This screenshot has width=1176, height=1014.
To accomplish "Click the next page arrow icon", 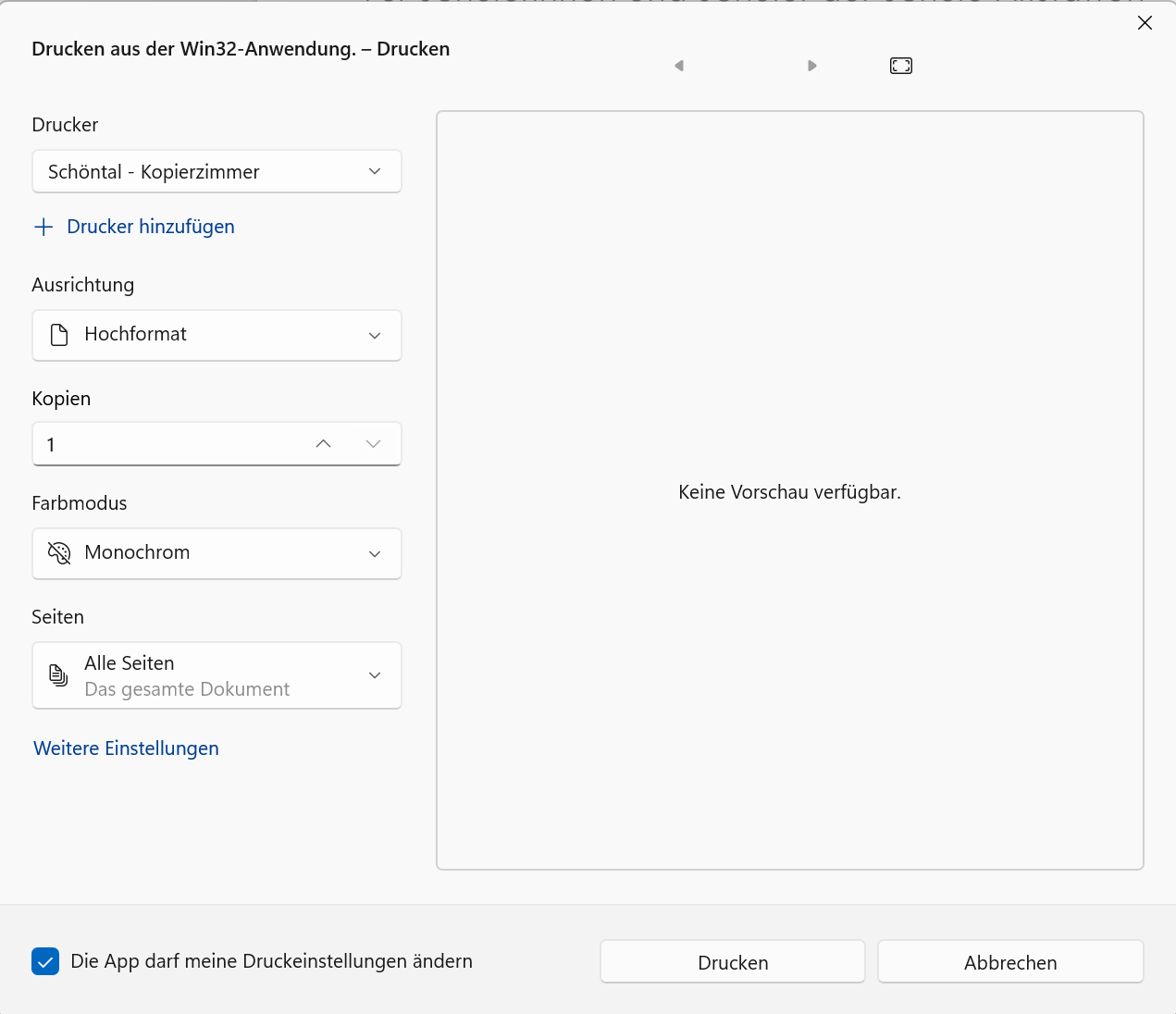I will tap(812, 66).
